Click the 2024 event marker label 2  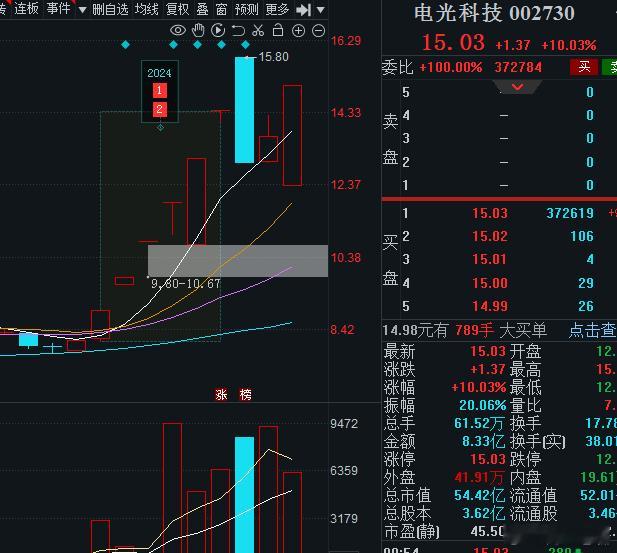(159, 109)
